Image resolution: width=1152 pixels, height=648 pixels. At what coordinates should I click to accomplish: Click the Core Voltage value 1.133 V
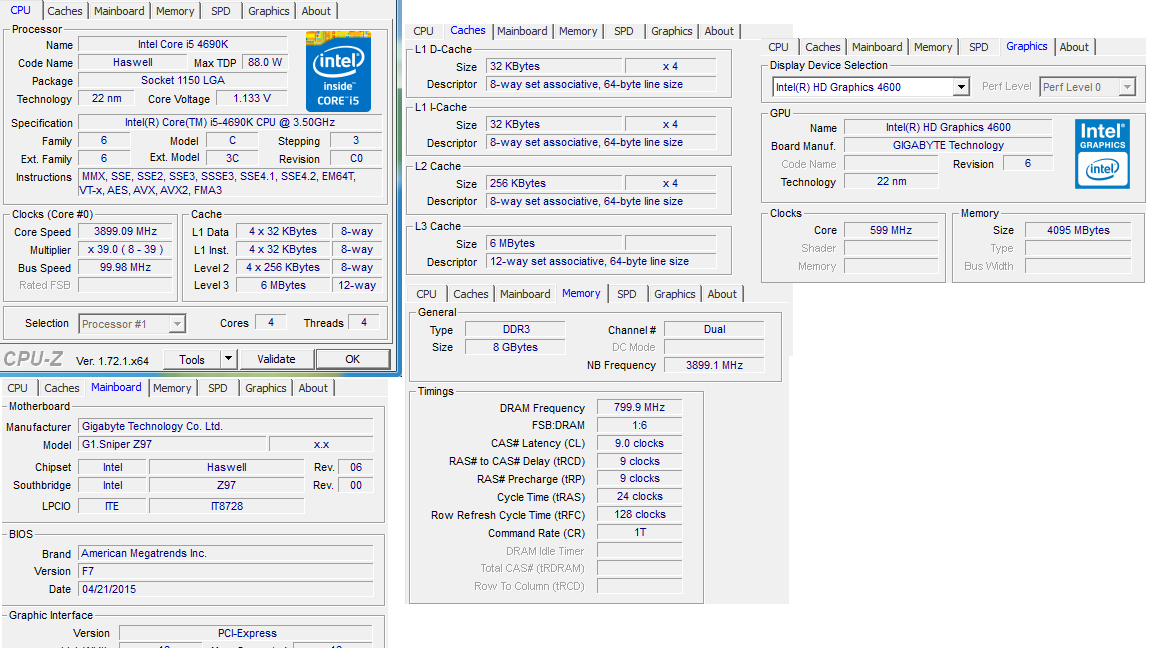pos(252,98)
